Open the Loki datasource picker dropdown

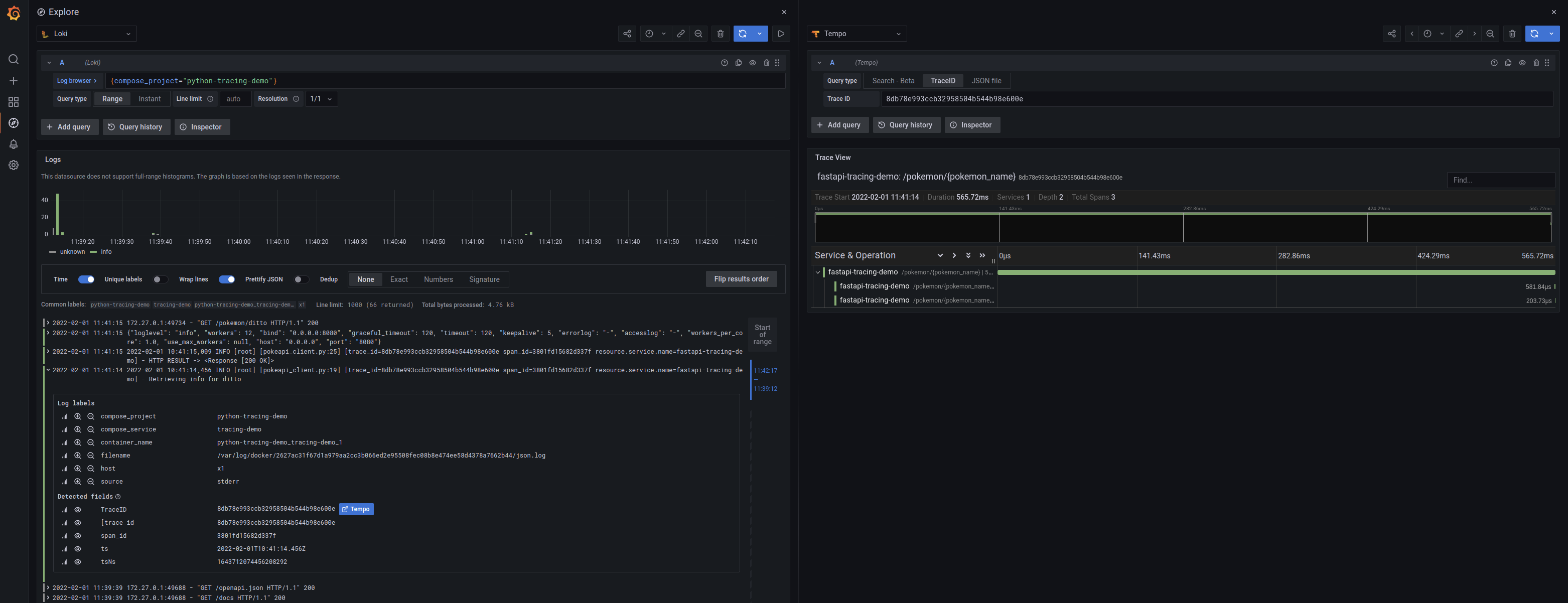87,34
